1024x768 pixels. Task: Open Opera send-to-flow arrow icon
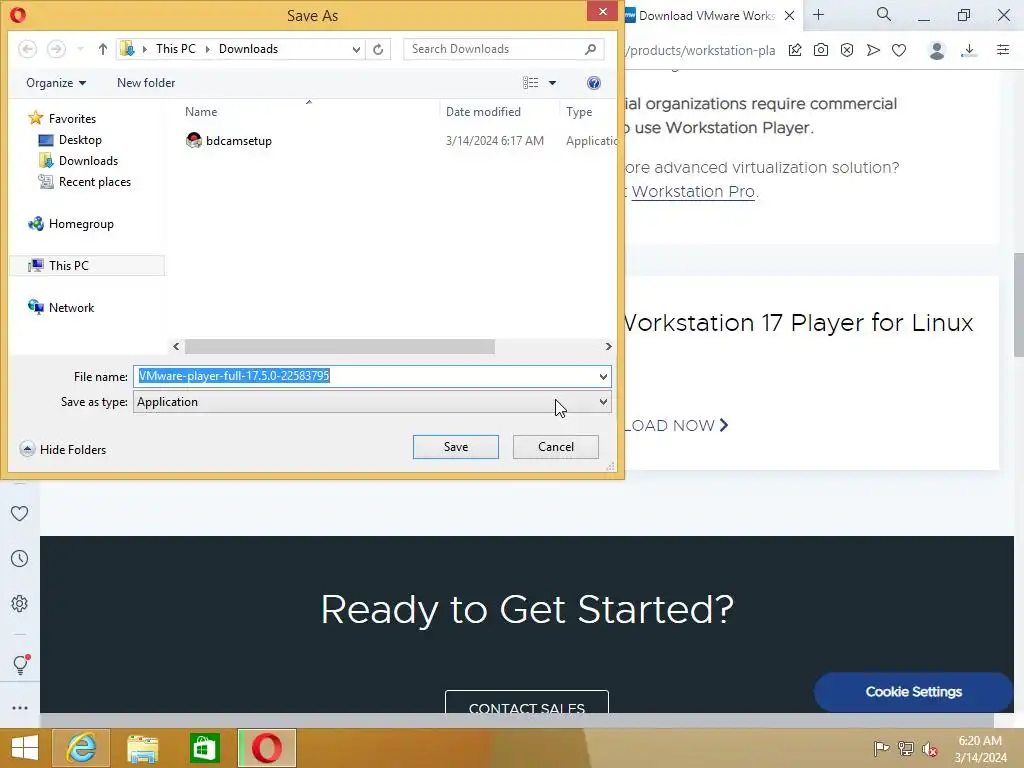[873, 50]
